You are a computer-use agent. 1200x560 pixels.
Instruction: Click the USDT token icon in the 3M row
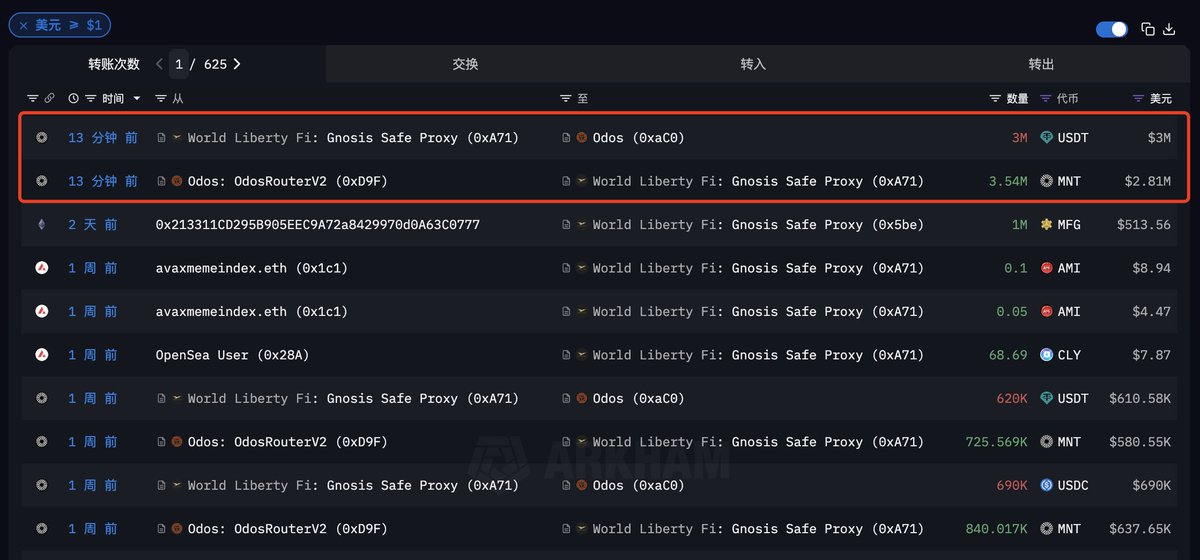pos(1047,138)
